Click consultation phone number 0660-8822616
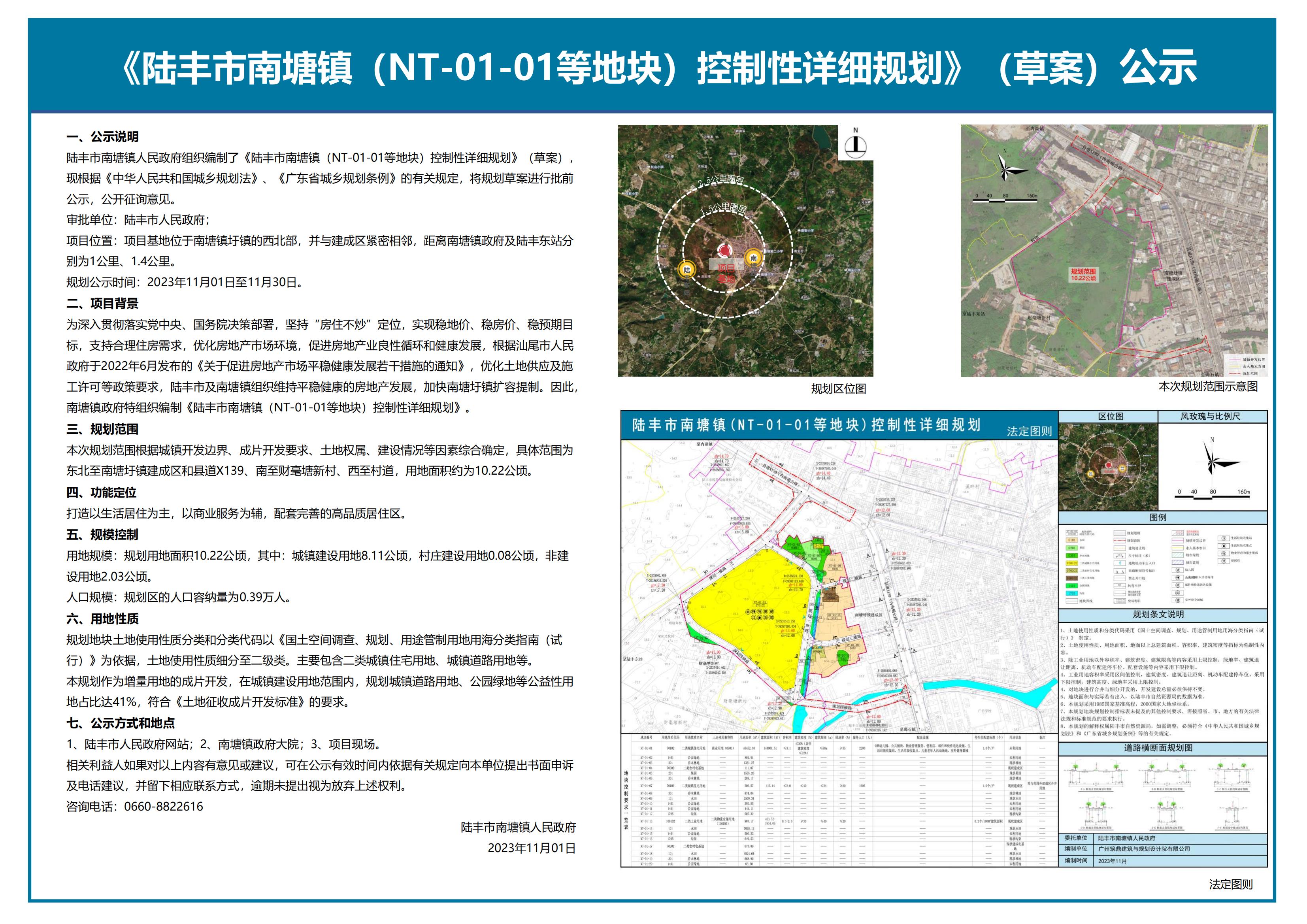 point(163,807)
